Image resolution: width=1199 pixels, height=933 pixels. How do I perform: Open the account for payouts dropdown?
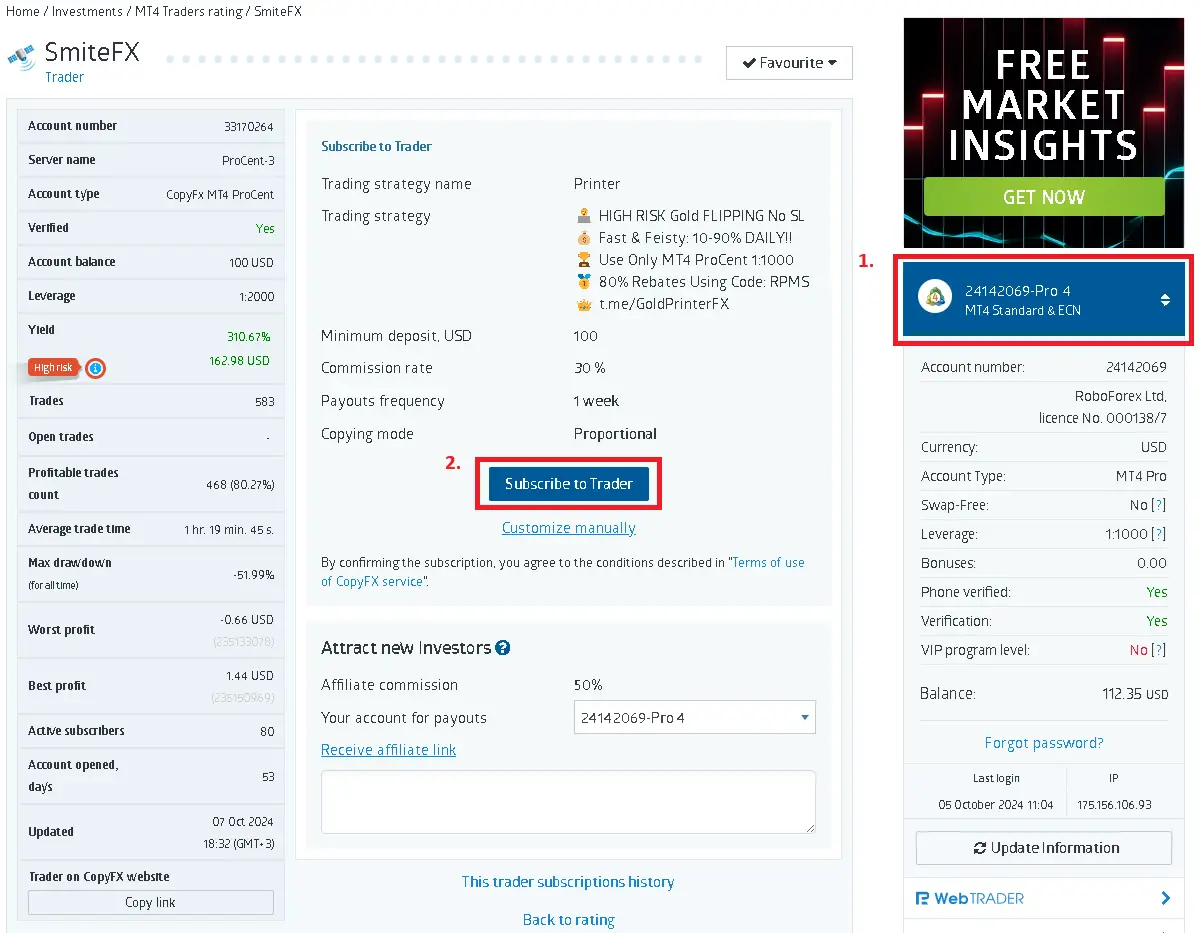coord(694,717)
